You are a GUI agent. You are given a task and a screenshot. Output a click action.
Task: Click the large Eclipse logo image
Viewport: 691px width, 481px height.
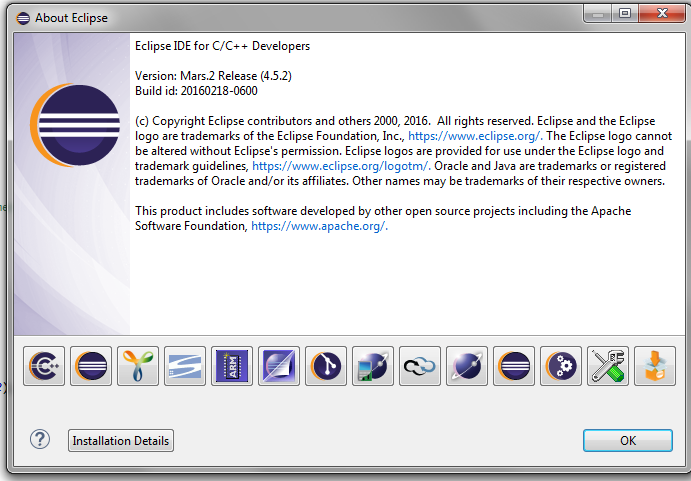[75, 125]
